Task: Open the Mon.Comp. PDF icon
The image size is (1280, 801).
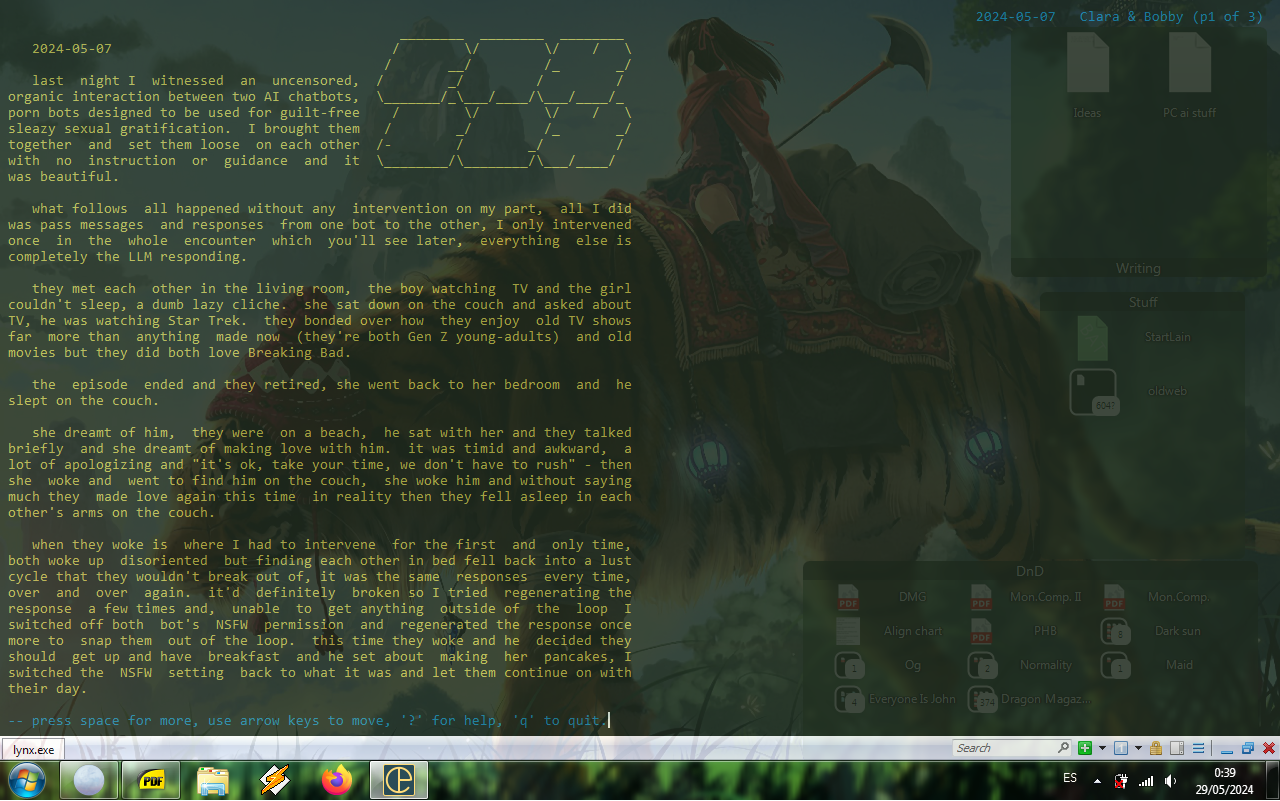Action: pyautogui.click(x=1115, y=597)
